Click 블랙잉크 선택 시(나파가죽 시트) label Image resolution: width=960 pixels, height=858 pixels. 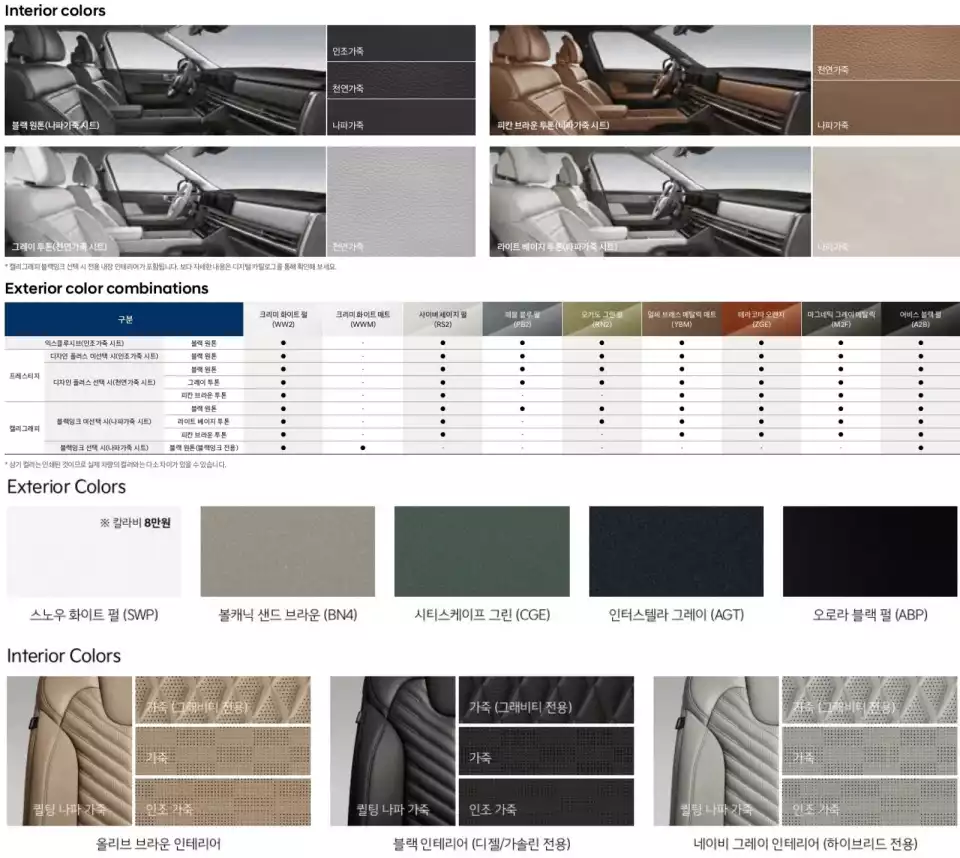[104, 448]
